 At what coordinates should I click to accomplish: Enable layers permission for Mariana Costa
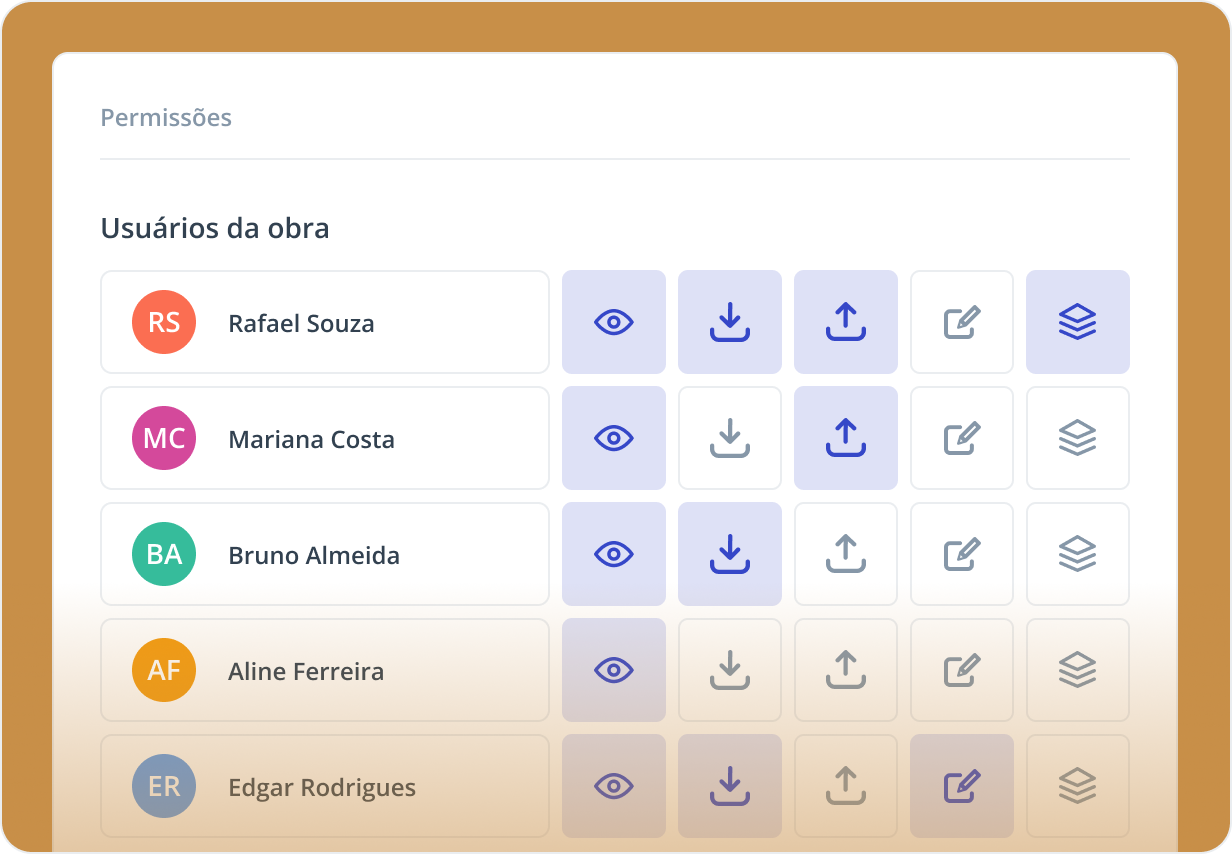click(1078, 438)
